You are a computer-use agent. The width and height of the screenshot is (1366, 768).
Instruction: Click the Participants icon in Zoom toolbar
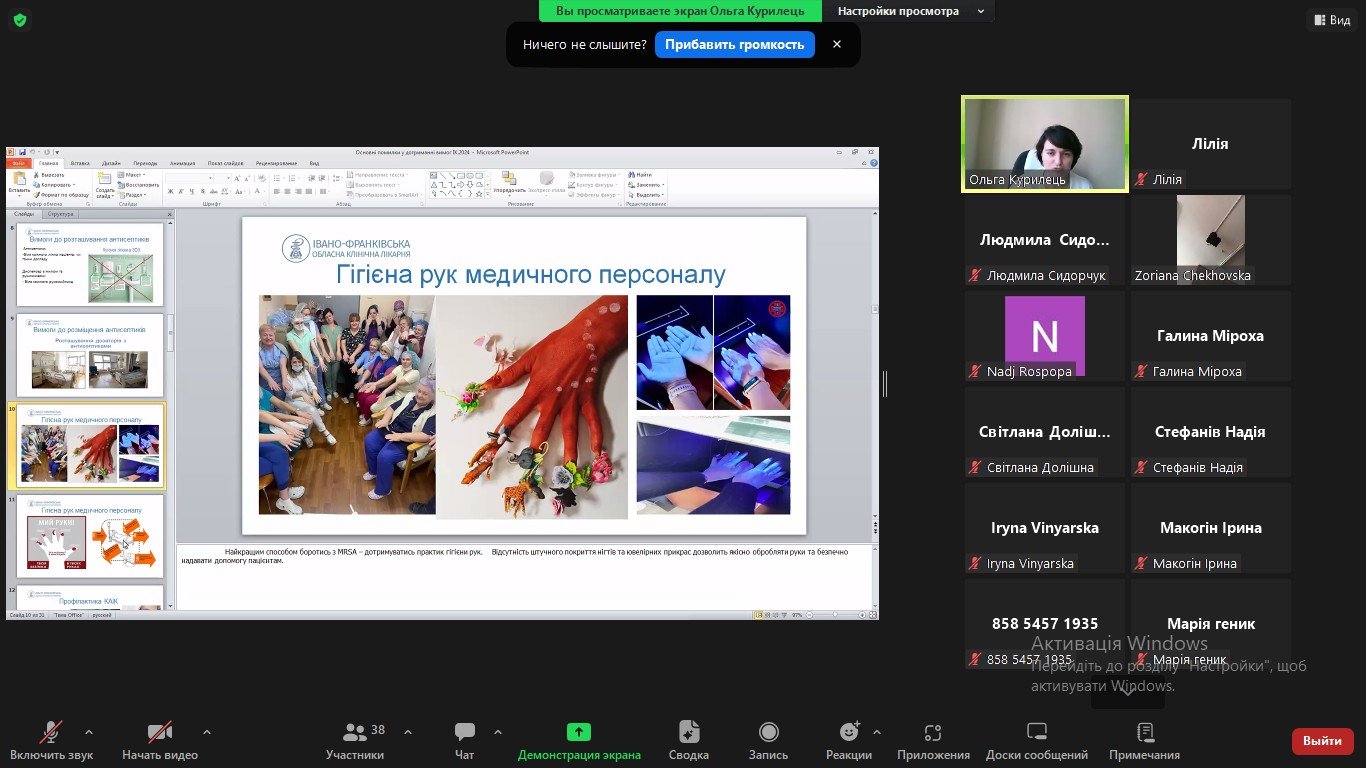pyautogui.click(x=355, y=732)
